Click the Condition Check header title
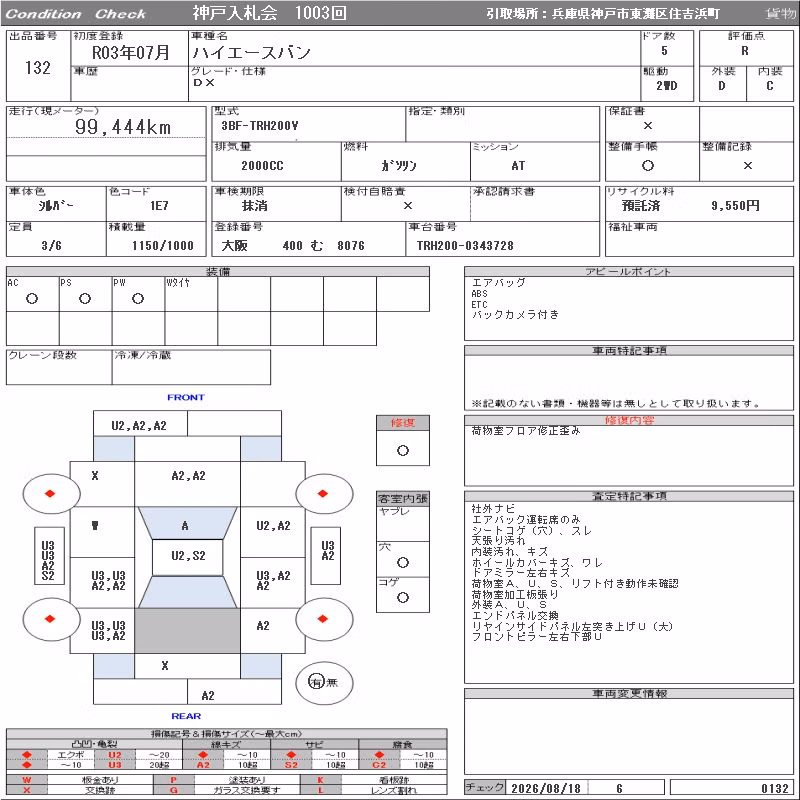 [x=76, y=14]
